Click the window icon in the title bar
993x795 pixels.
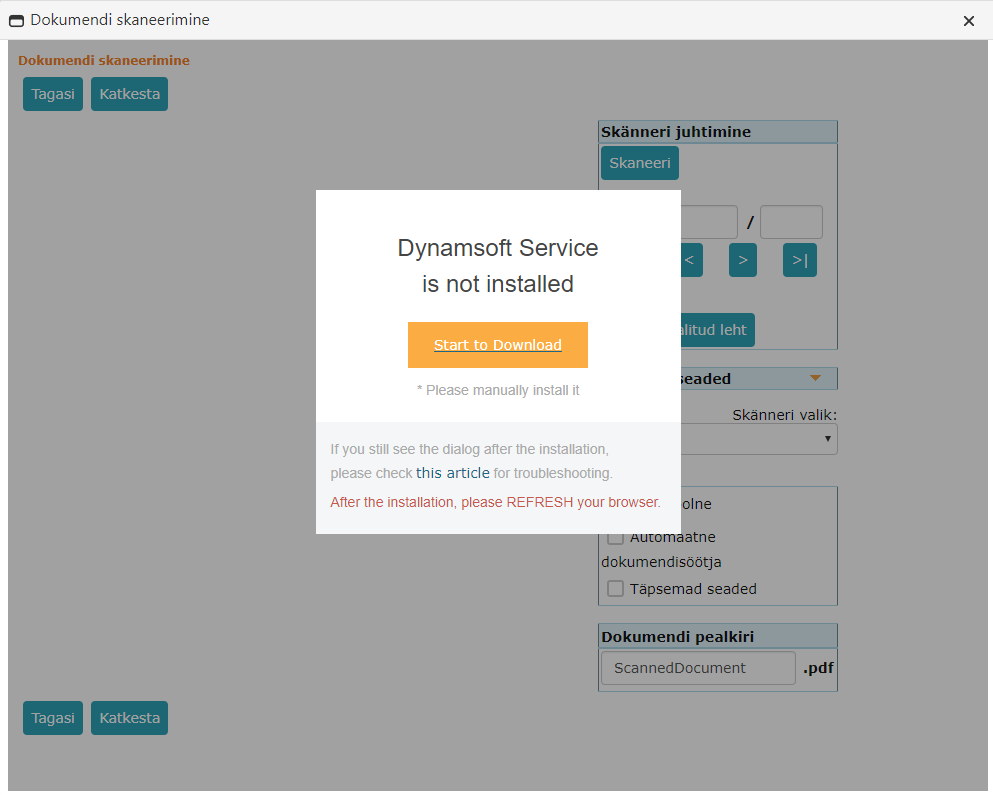tap(16, 21)
